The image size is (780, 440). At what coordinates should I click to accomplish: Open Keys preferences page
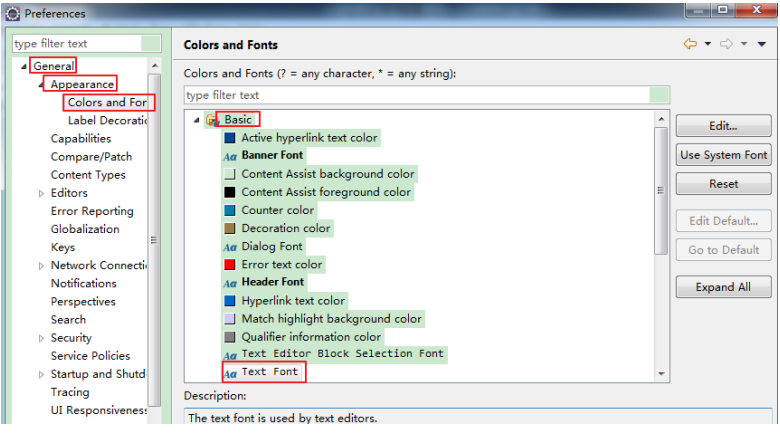pyautogui.click(x=63, y=248)
